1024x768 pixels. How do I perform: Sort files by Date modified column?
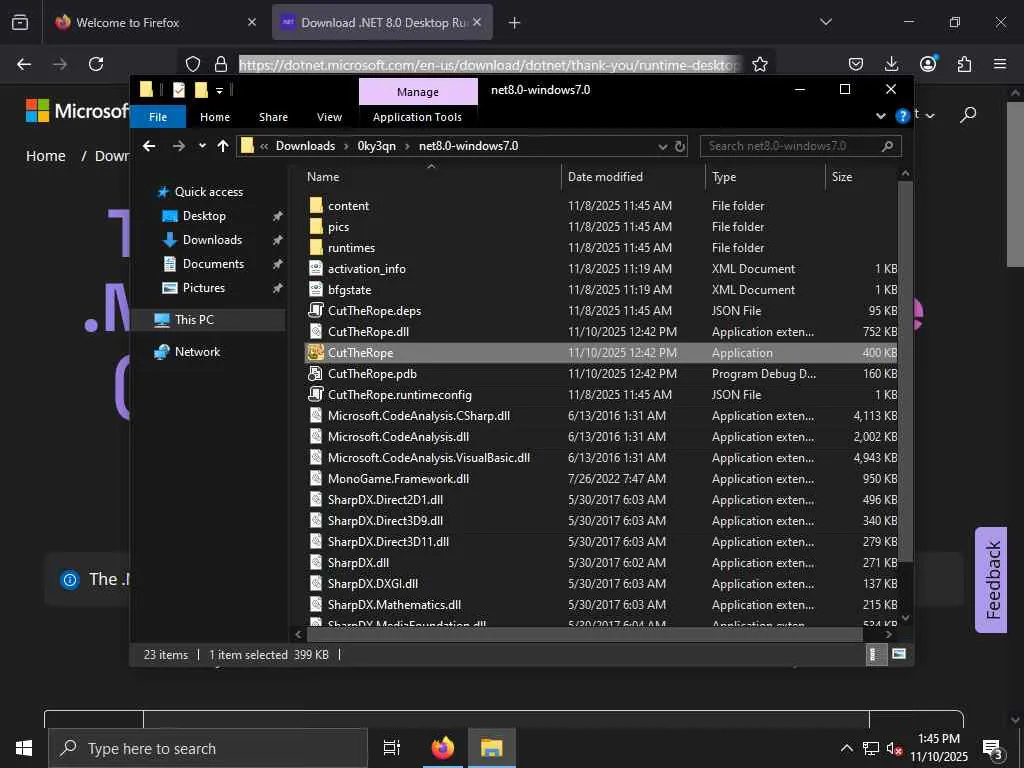(x=605, y=177)
